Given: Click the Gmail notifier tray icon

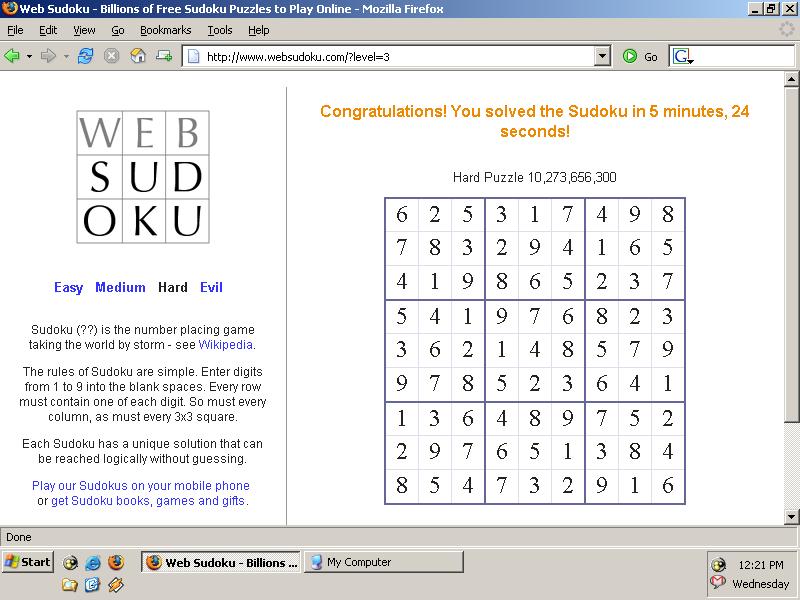Looking at the screenshot, I should point(718,583).
